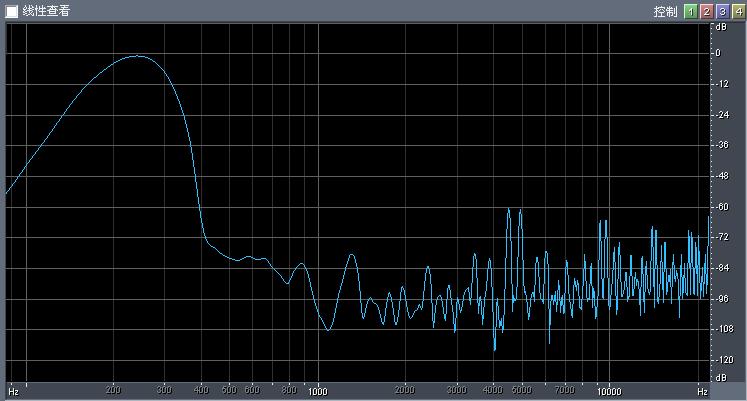Click the 2000 Hz axis label
The height and width of the screenshot is (401, 747).
[x=405, y=390]
